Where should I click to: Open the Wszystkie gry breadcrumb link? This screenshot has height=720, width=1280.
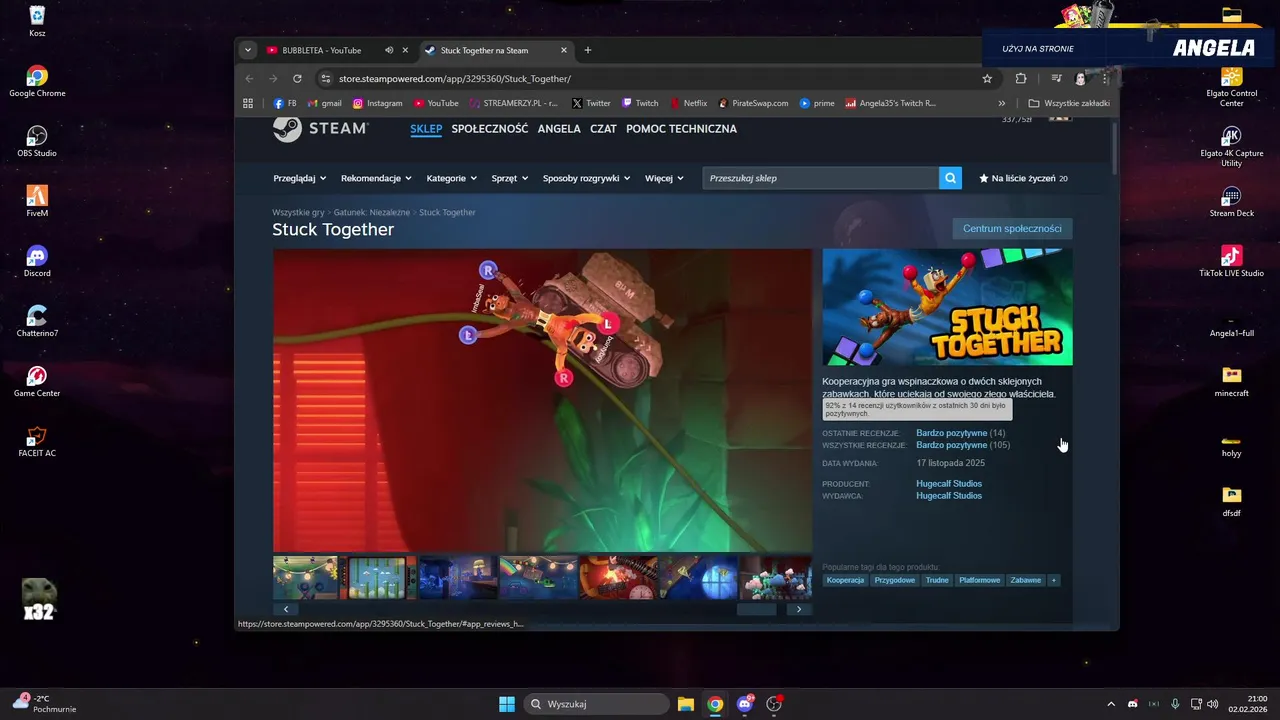point(298,212)
